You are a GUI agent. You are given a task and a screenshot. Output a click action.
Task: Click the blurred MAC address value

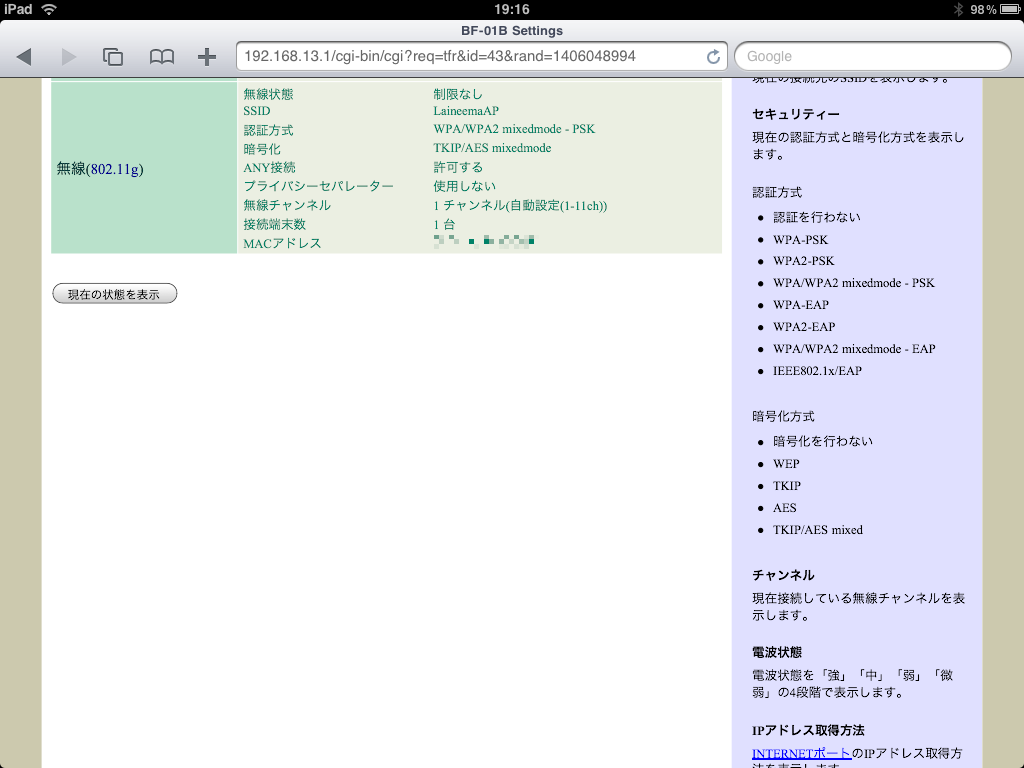click(x=484, y=241)
